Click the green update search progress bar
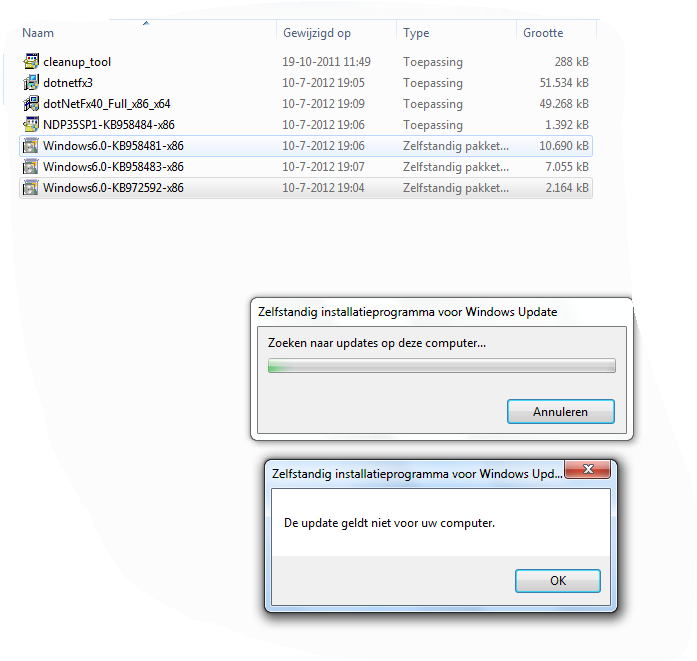The width and height of the screenshot is (697, 661). 441,365
